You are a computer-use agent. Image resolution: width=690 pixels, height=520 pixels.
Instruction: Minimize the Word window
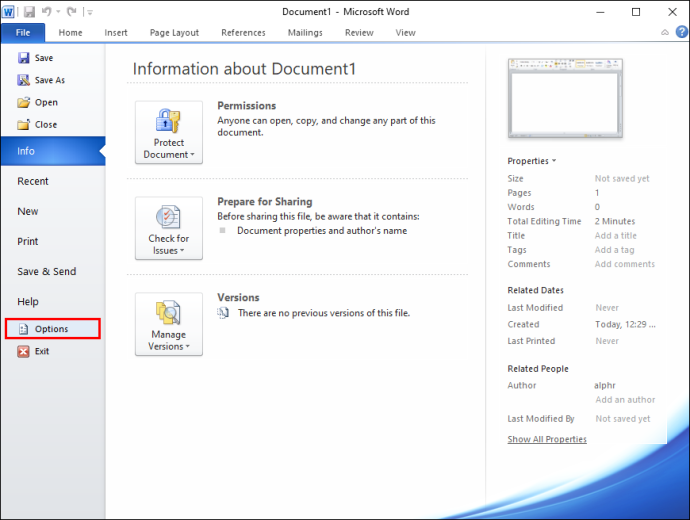click(600, 12)
